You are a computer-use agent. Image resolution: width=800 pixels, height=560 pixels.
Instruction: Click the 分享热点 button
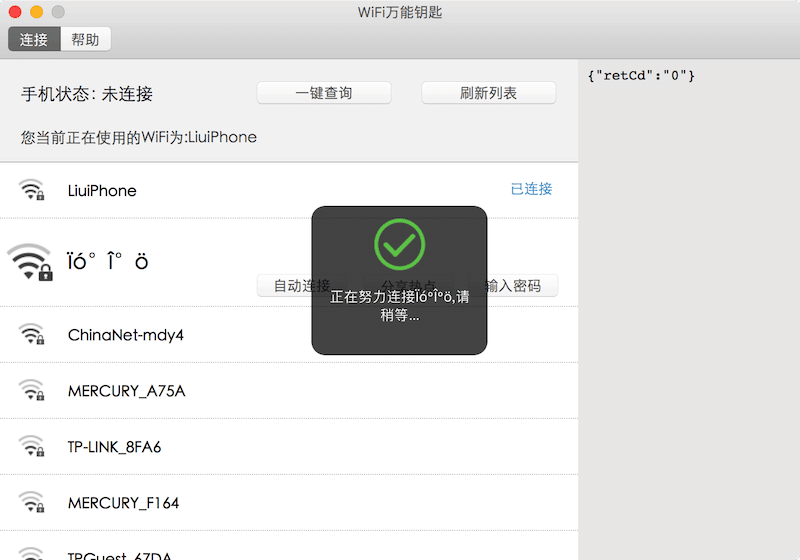point(408,285)
